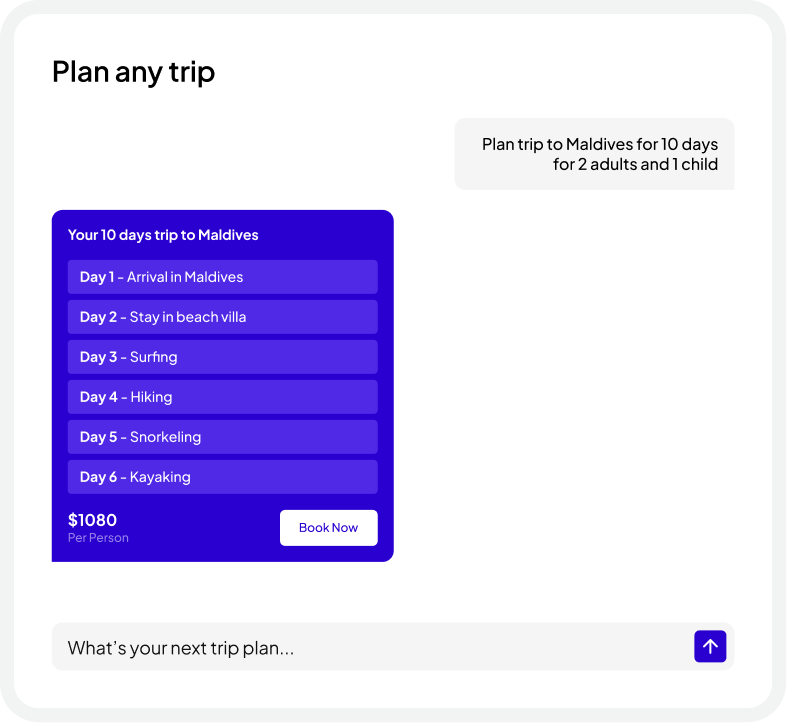Select Day 1 Arrival in Maldives item
787x723 pixels.
[222, 277]
